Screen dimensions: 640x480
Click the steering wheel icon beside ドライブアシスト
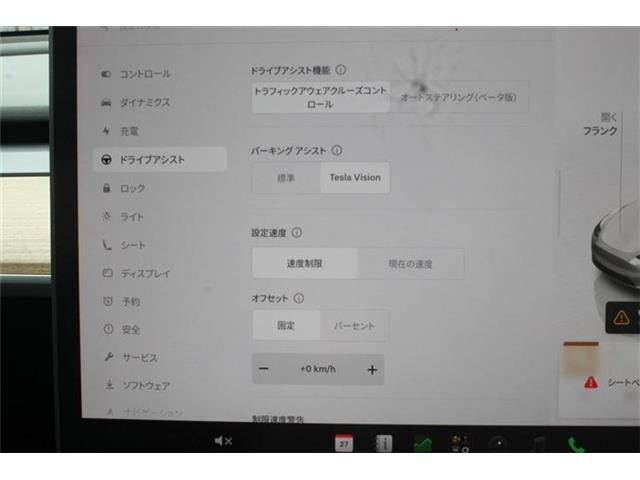(x=106, y=160)
